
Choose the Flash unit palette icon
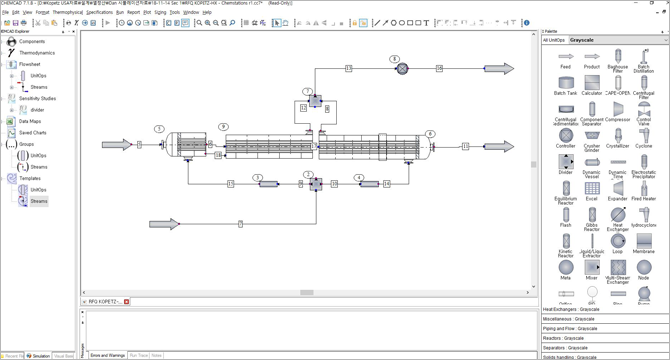(x=566, y=214)
